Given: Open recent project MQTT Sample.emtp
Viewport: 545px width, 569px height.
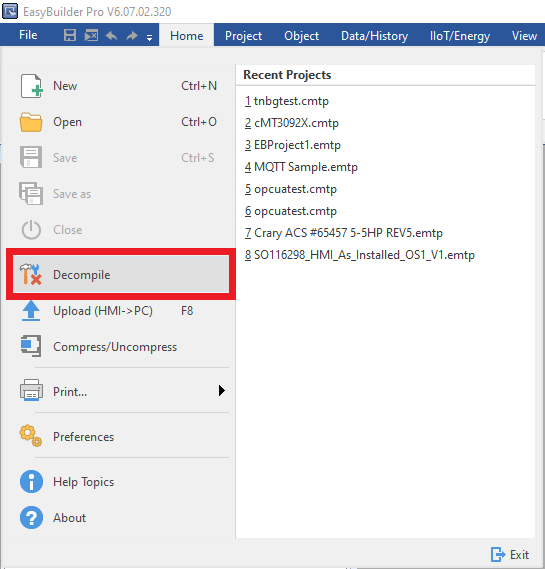Looking at the screenshot, I should click(x=301, y=167).
